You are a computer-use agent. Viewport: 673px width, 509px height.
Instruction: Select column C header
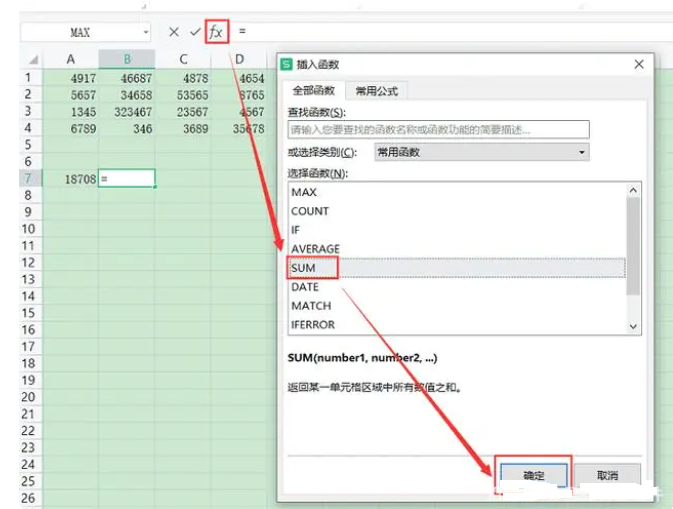click(x=183, y=59)
